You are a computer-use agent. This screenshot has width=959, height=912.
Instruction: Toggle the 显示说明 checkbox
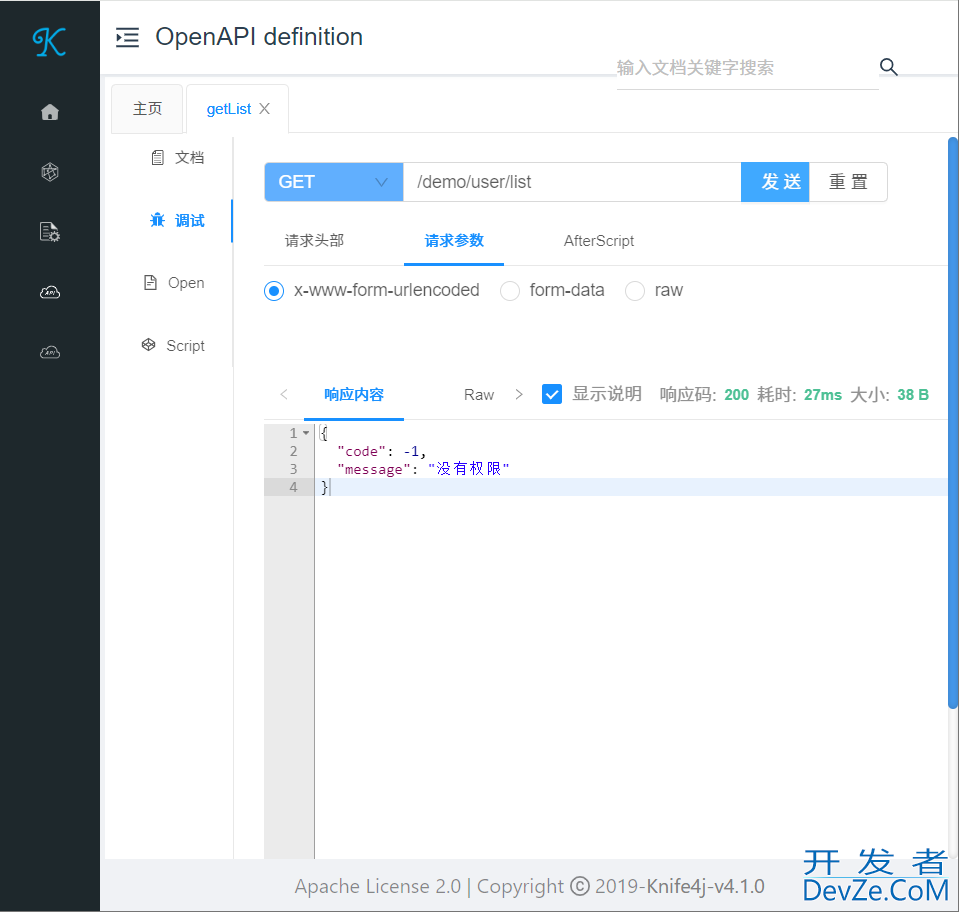click(552, 394)
